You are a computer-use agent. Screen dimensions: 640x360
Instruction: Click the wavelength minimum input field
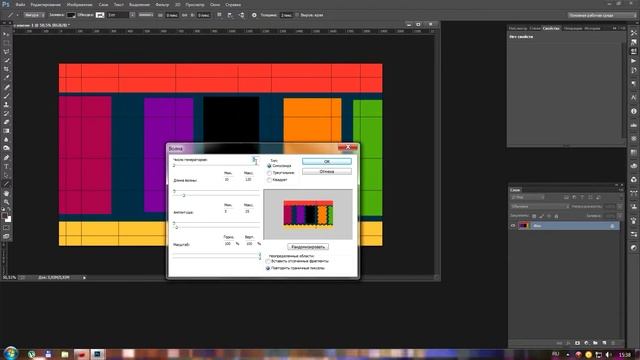(x=228, y=180)
